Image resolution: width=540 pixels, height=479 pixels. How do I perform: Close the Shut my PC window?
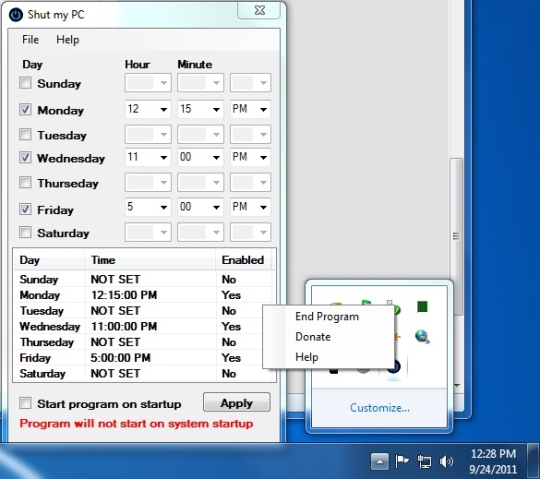(x=259, y=10)
